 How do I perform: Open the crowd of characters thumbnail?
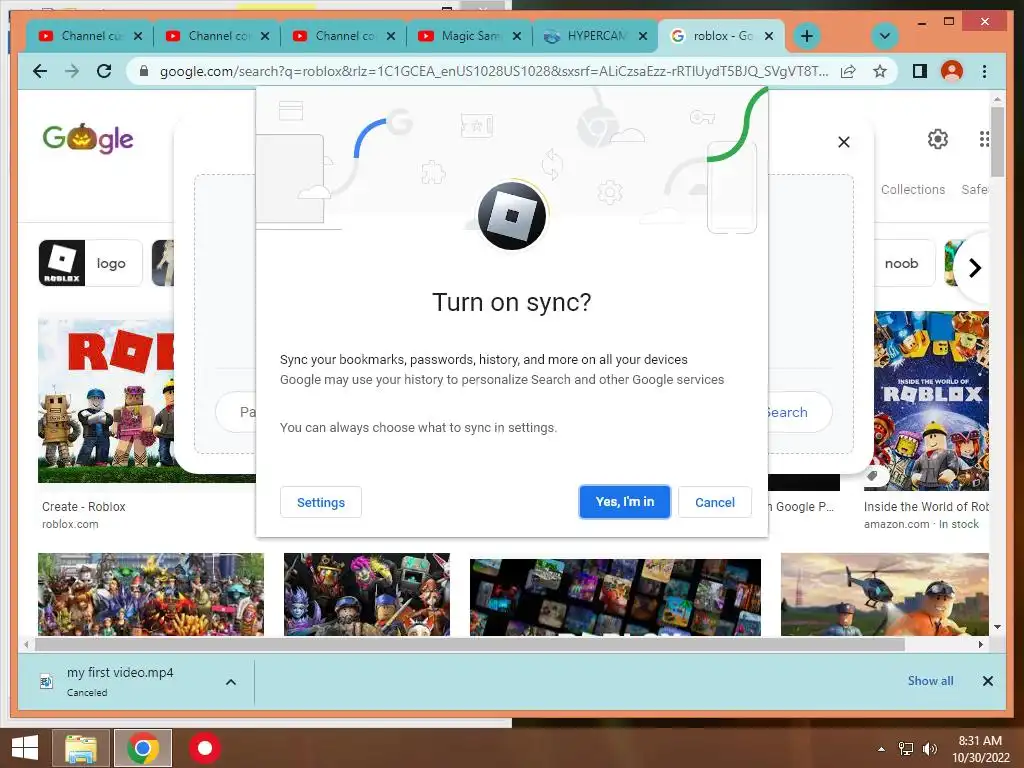(x=151, y=594)
